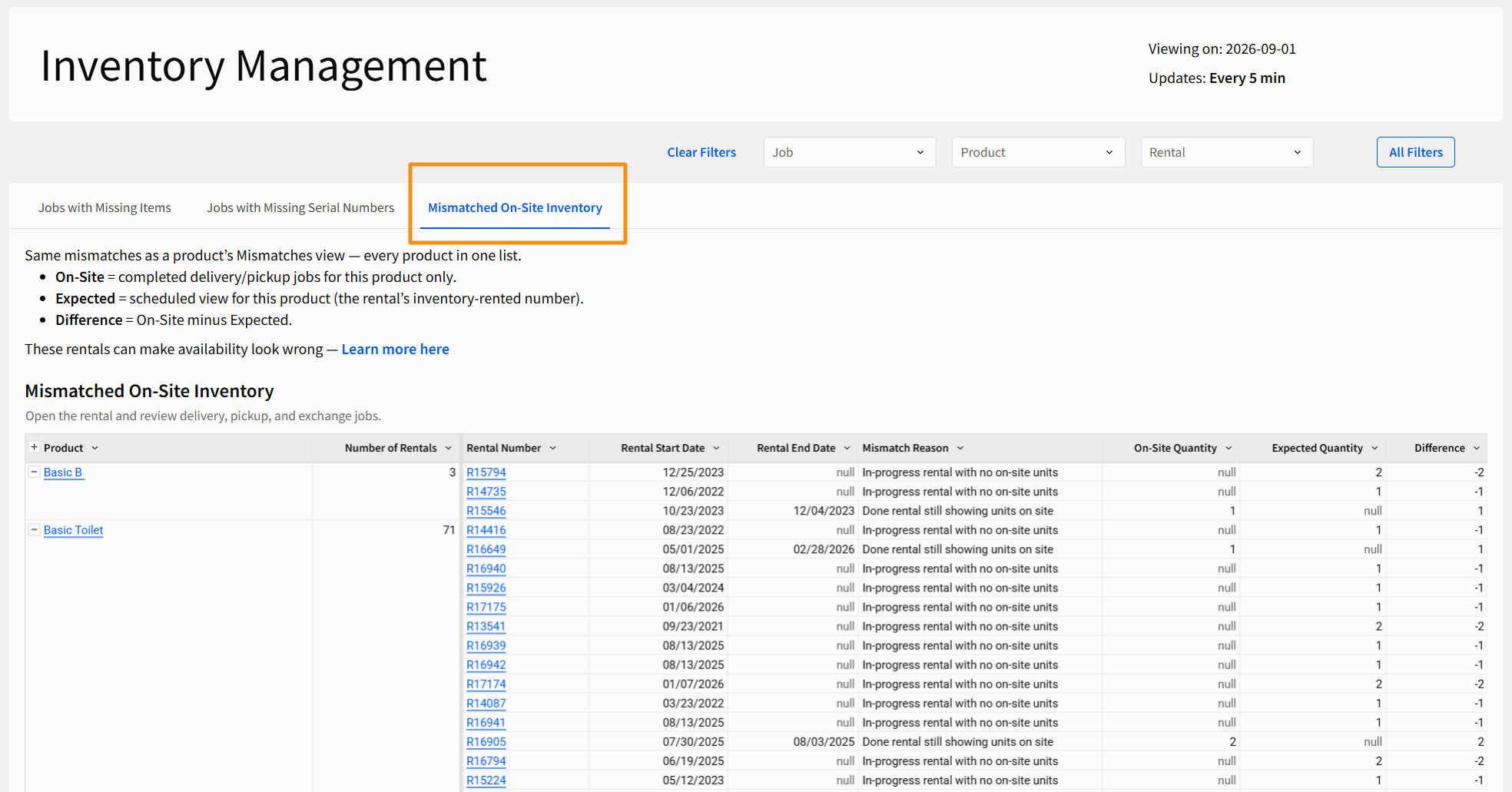The width and height of the screenshot is (1512, 792).
Task: Open rental R15926
Action: 486,588
